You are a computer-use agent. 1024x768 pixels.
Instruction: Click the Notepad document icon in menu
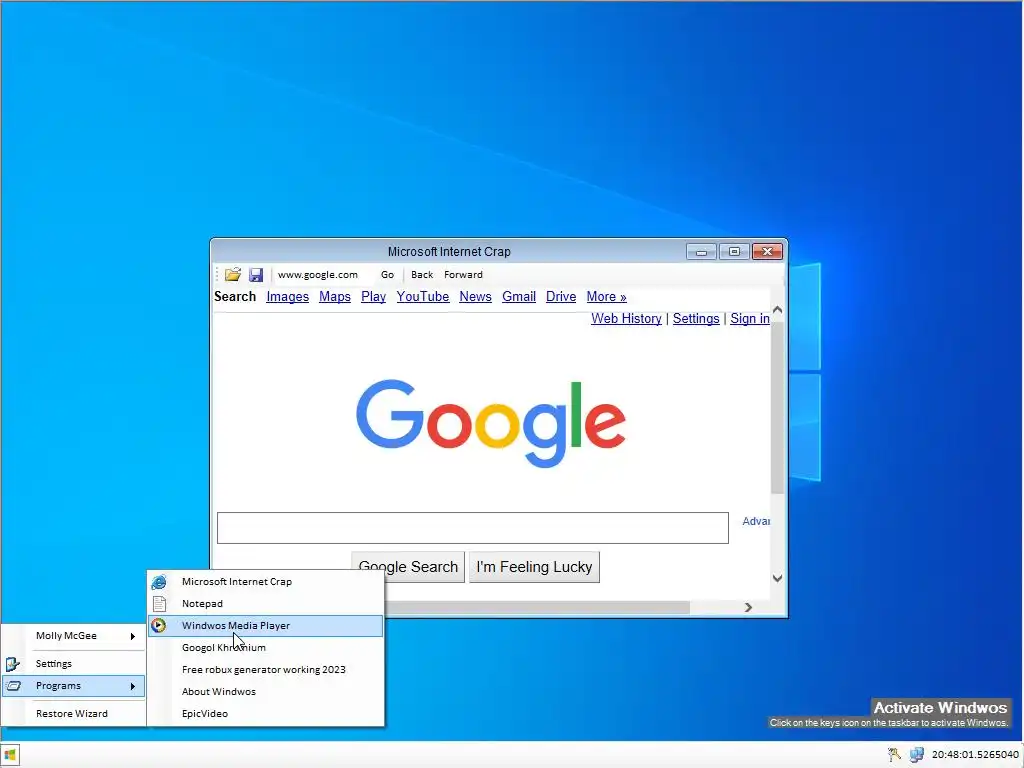[159, 603]
